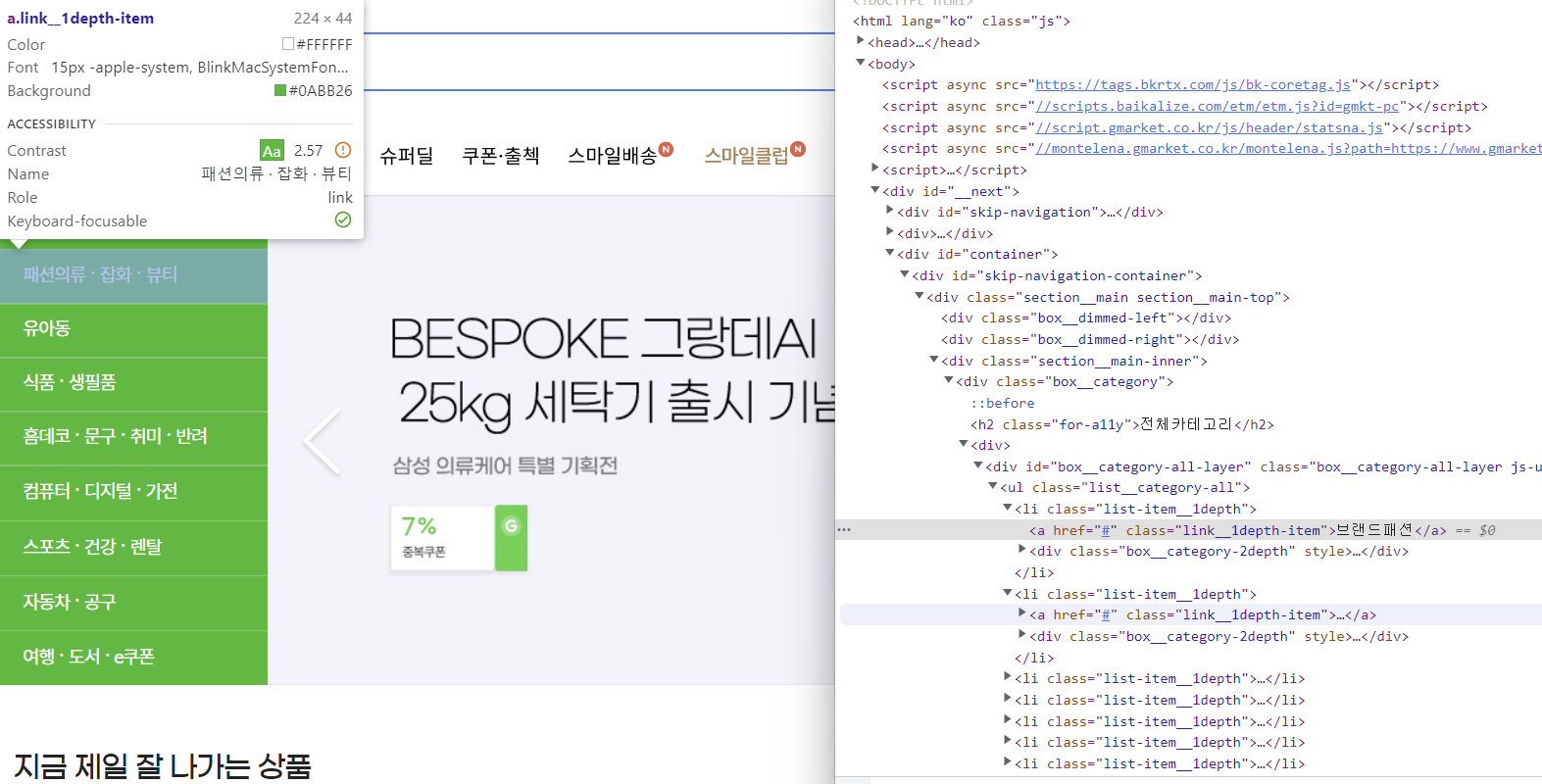
Task: Click the #0ABB26 green background swatch
Action: pyautogui.click(x=280, y=90)
